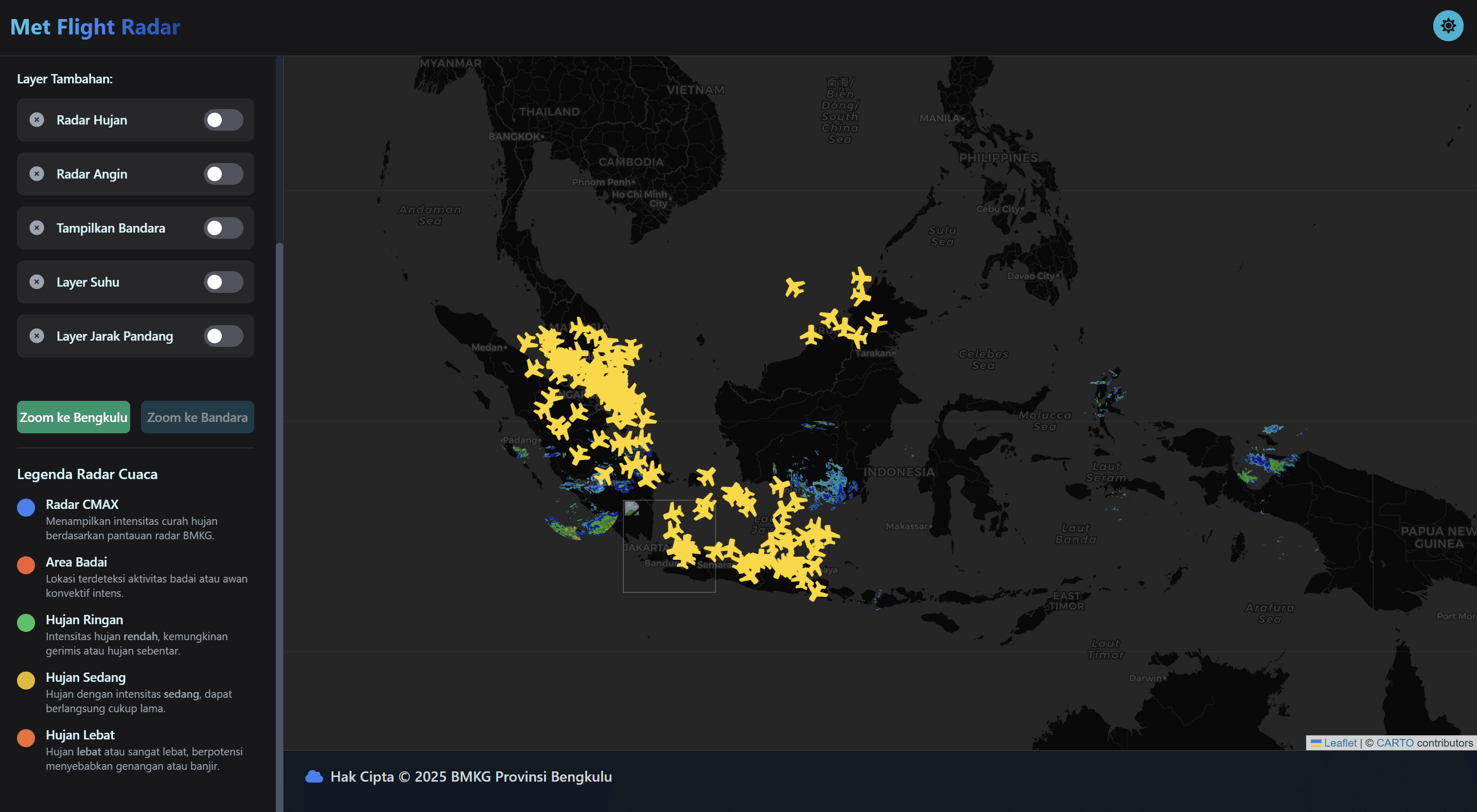Screen dimensions: 1477x812
Task: Click the x icon beside Layer Suhu
Action: tap(37, 281)
